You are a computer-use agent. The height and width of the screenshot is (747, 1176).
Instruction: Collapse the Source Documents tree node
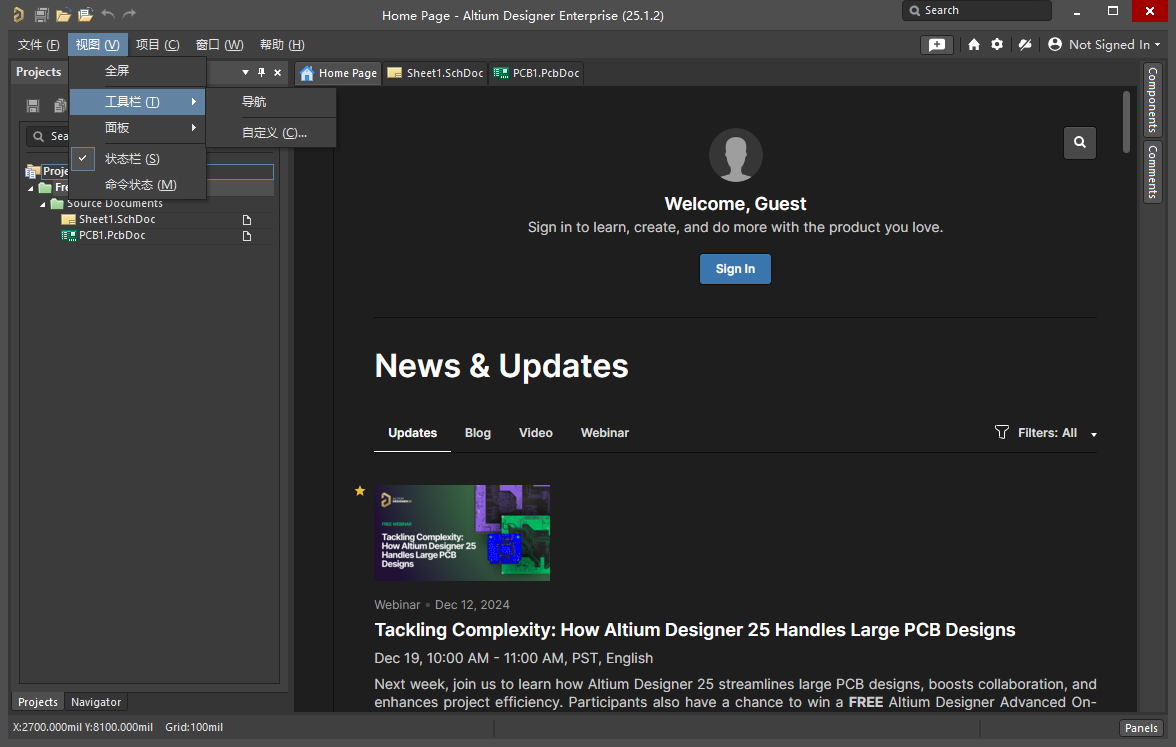[x=43, y=204]
